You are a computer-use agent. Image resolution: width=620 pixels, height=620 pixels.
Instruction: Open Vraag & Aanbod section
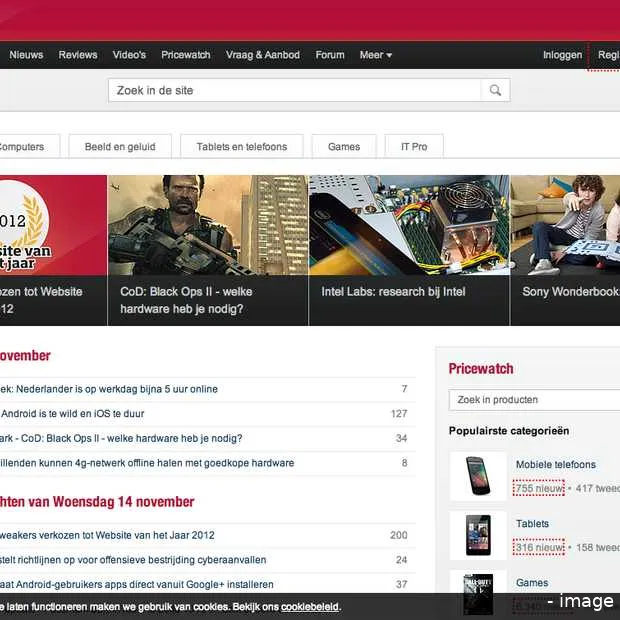[x=263, y=55]
